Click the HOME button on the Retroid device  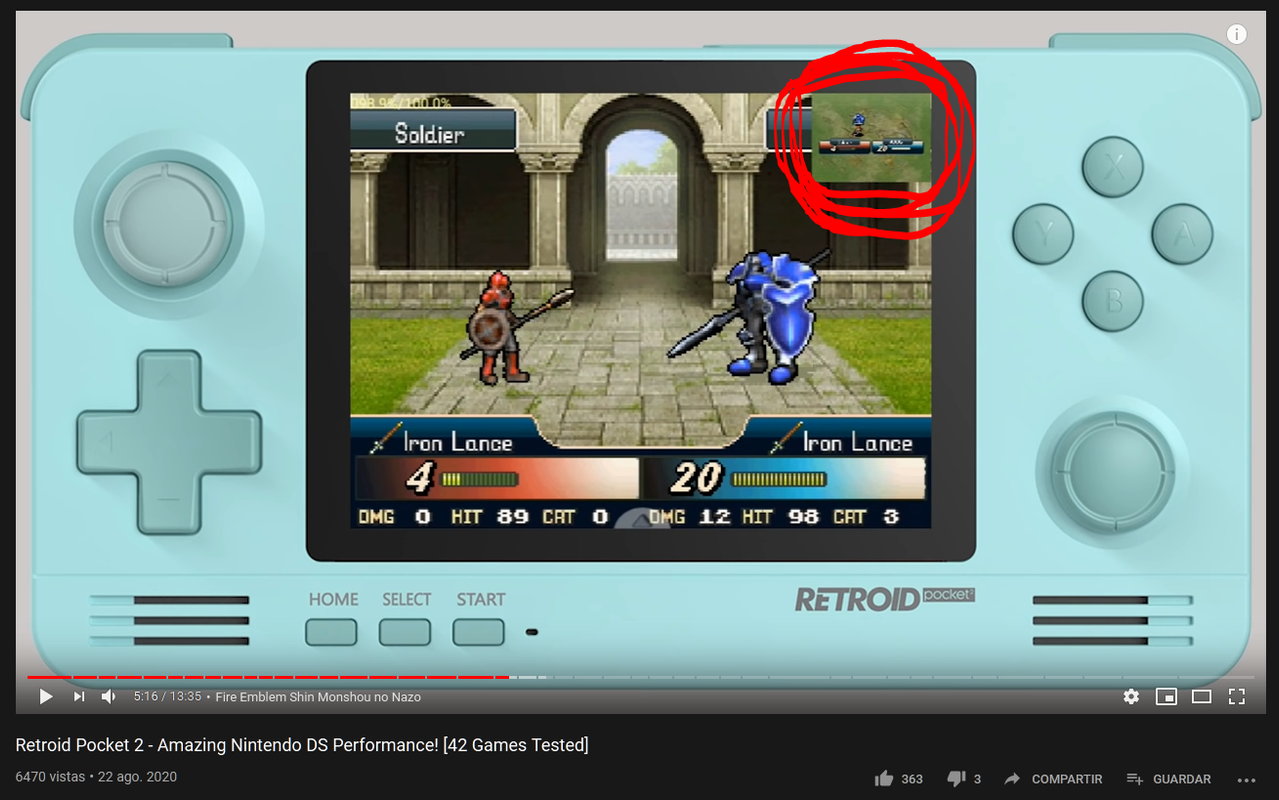coord(331,632)
